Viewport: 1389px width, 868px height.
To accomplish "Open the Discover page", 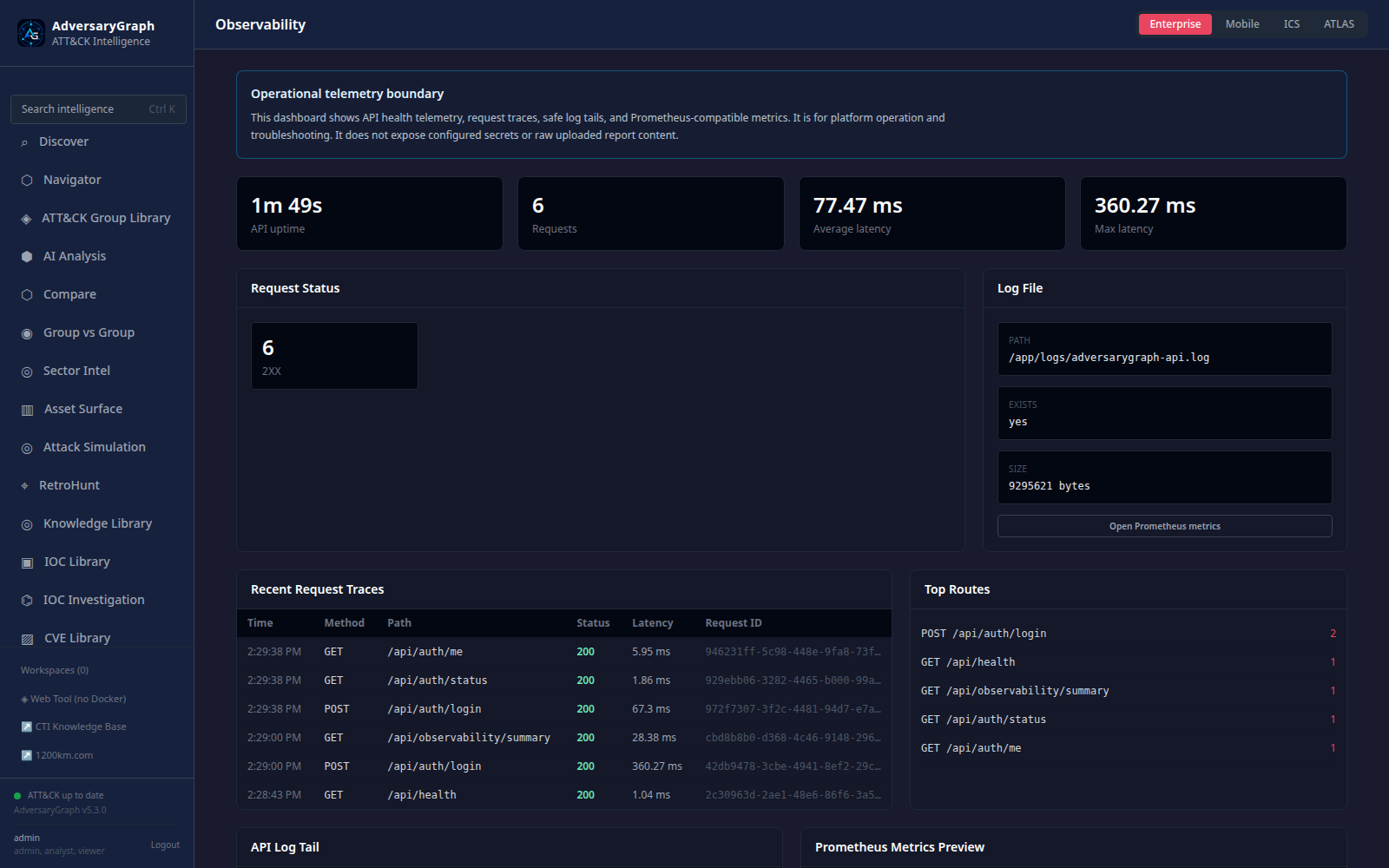I will coord(98,141).
